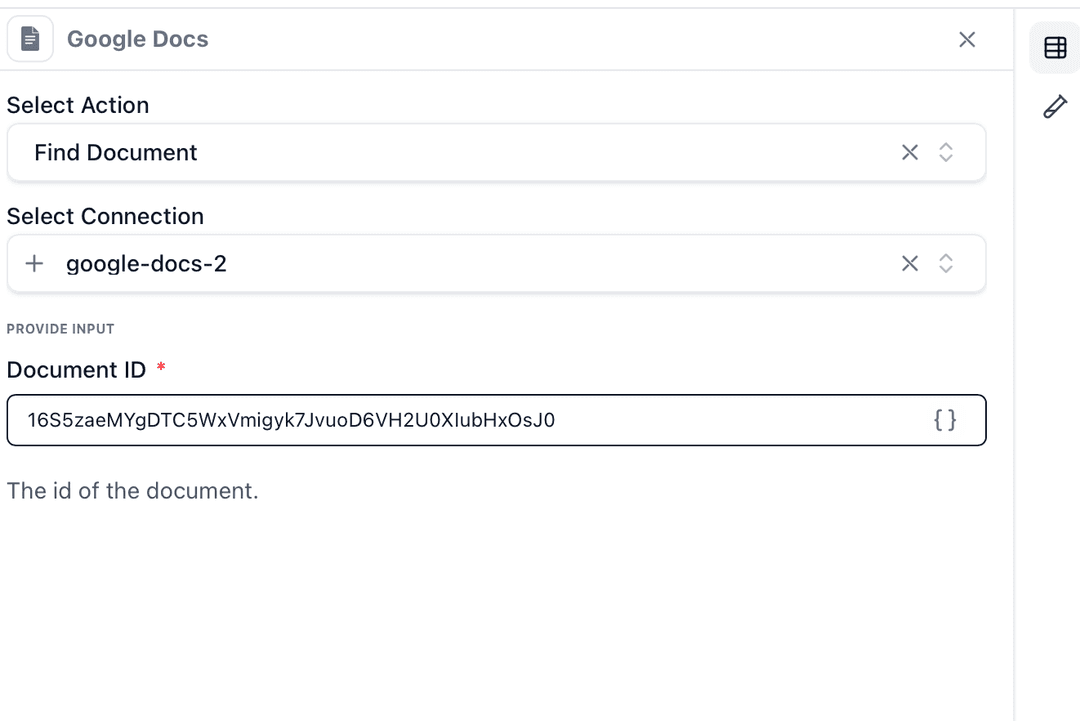Click the Select Action label
Screen dimensions: 1080x721
[x=78, y=105]
